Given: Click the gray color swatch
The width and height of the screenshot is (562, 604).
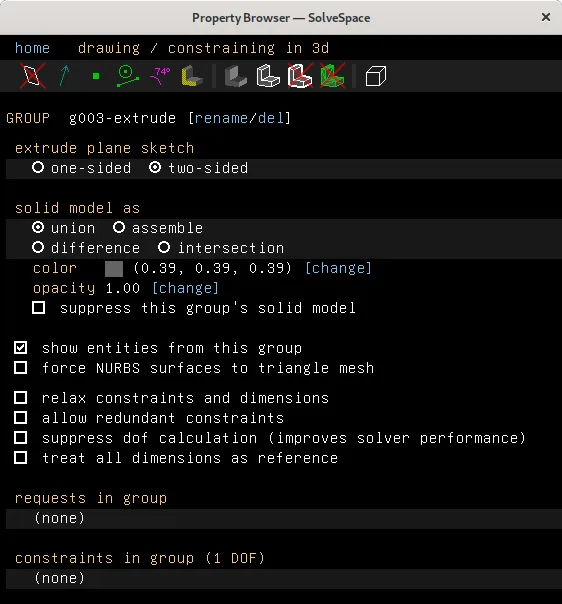Looking at the screenshot, I should (114, 268).
